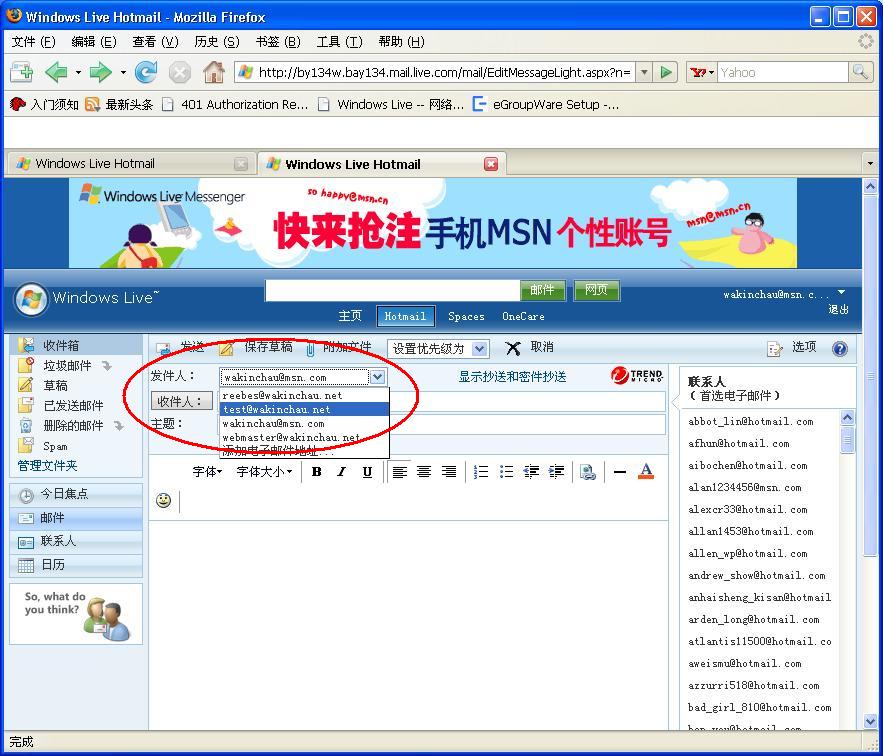Click the Firefox Back arrow button
This screenshot has height=756, width=883.
click(x=56, y=72)
